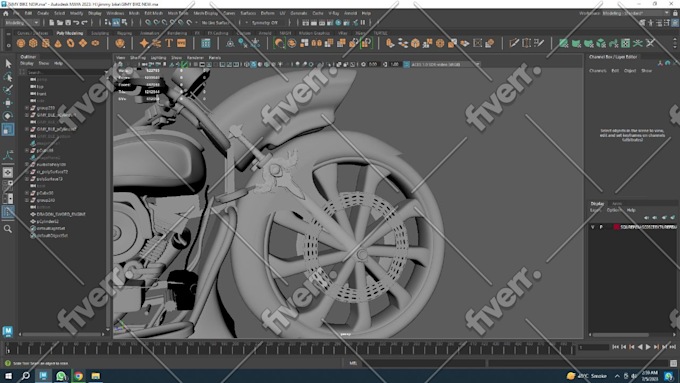Select the arrow Select tool in the toolbox
Screen dimensions: 680x383
(8, 64)
